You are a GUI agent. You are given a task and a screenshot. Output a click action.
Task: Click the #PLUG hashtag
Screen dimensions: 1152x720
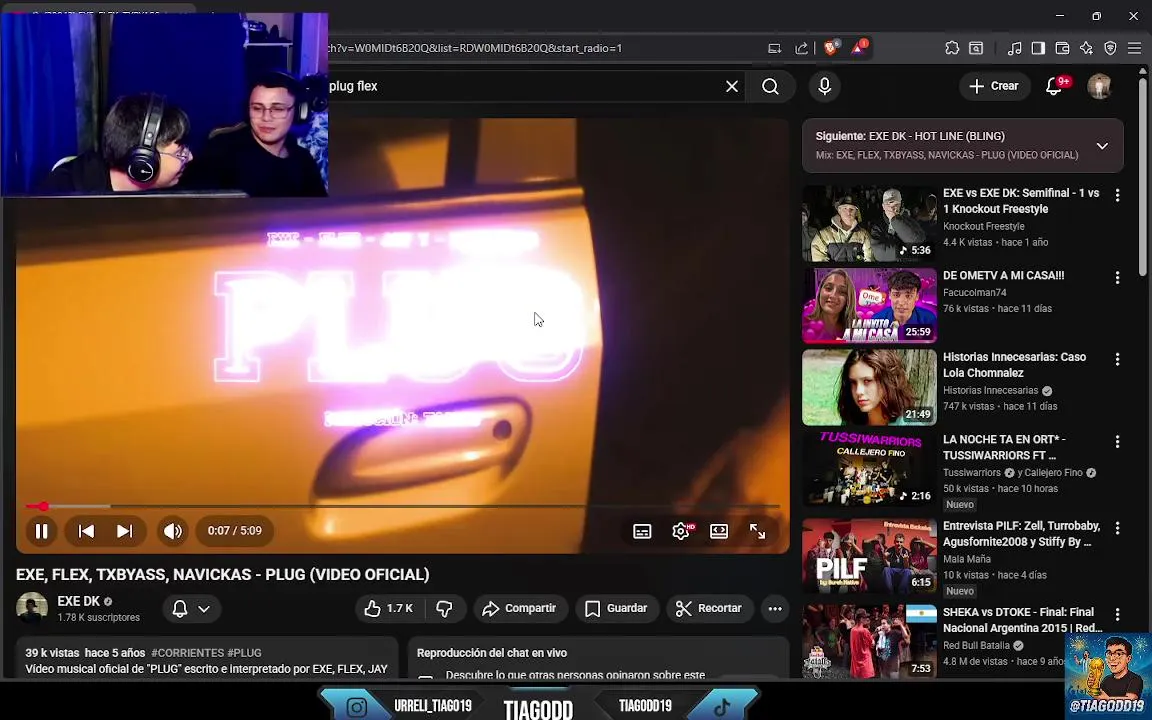point(244,652)
